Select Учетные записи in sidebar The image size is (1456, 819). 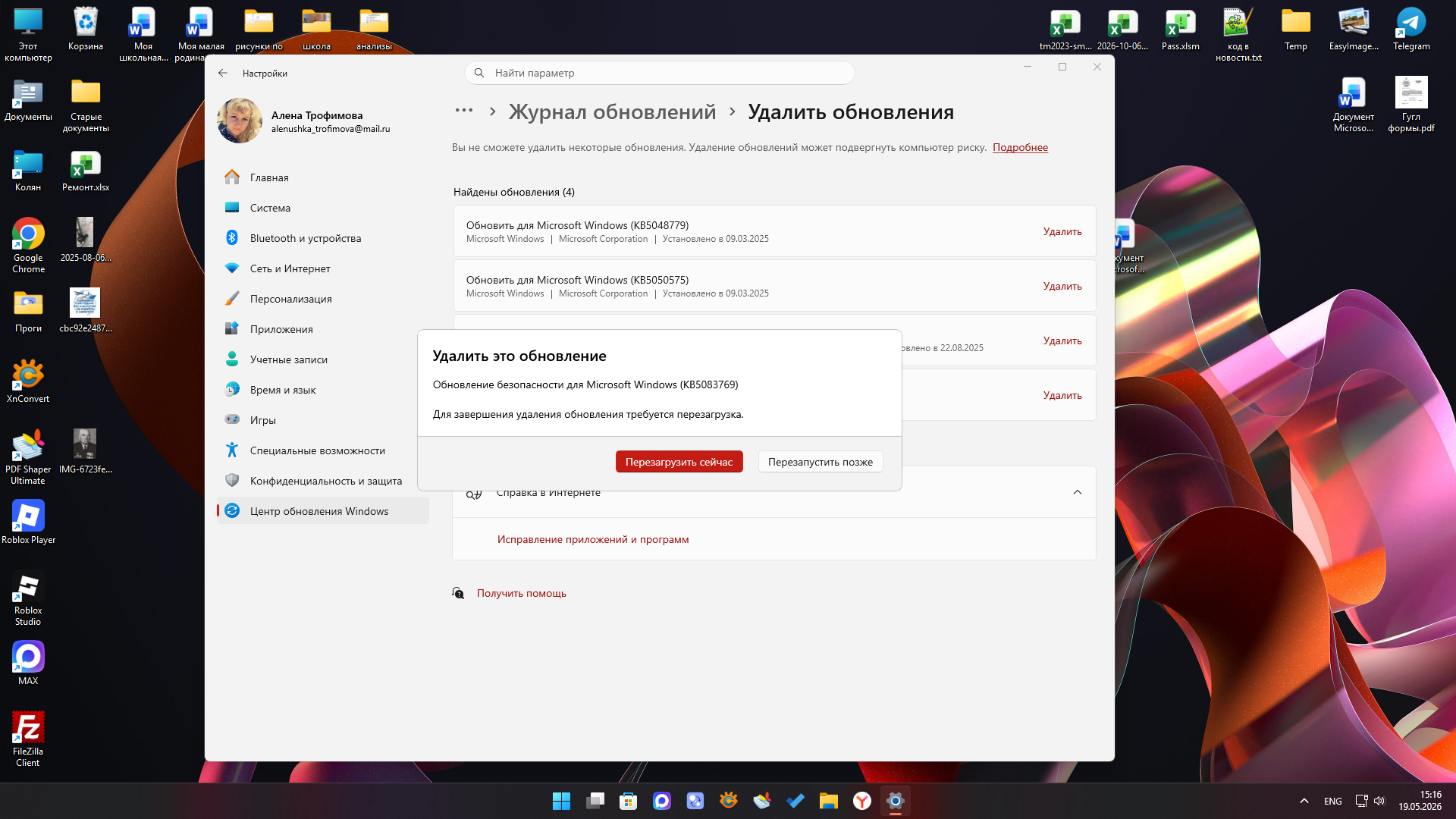point(323,359)
